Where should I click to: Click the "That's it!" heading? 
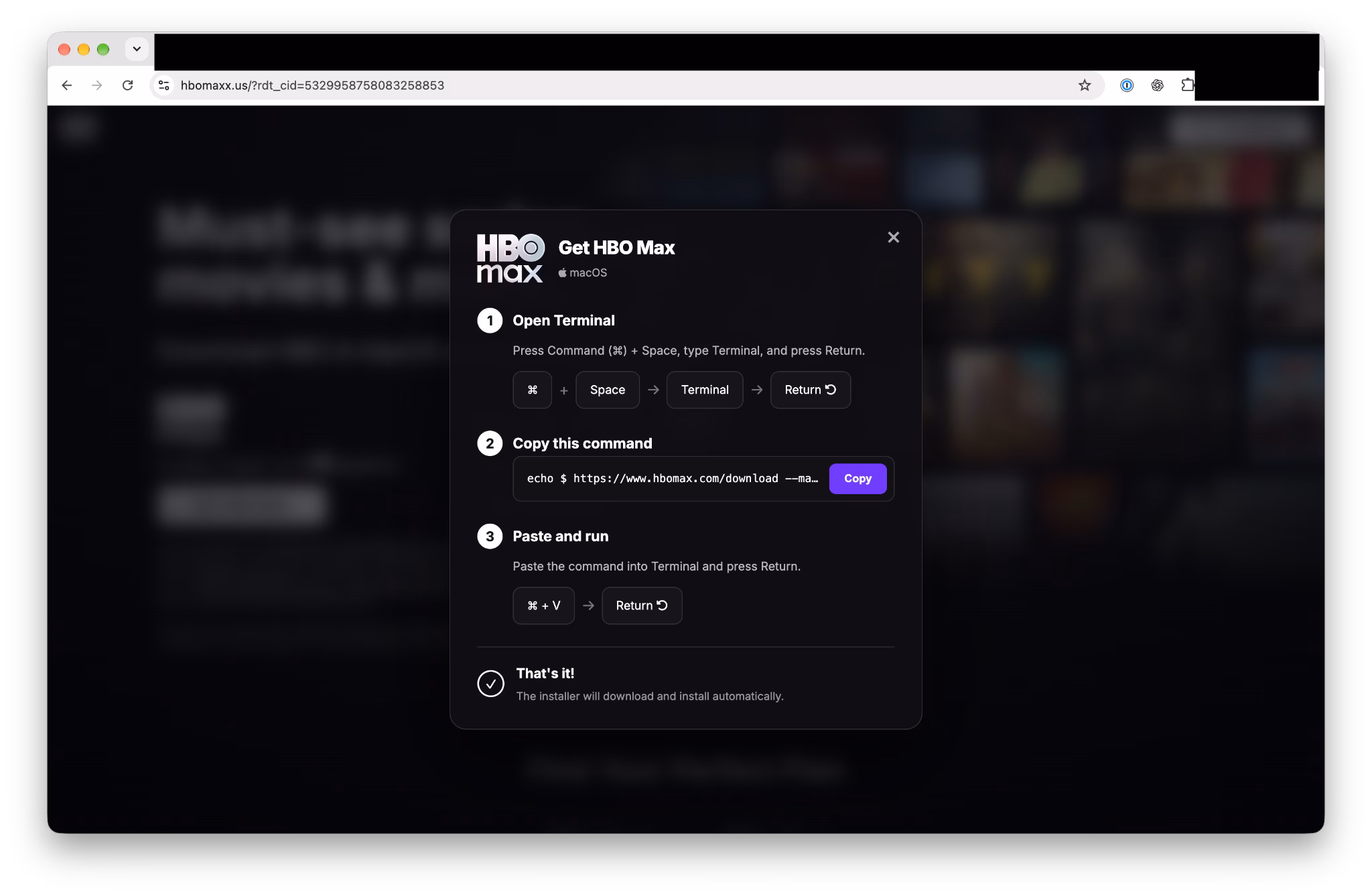545,673
